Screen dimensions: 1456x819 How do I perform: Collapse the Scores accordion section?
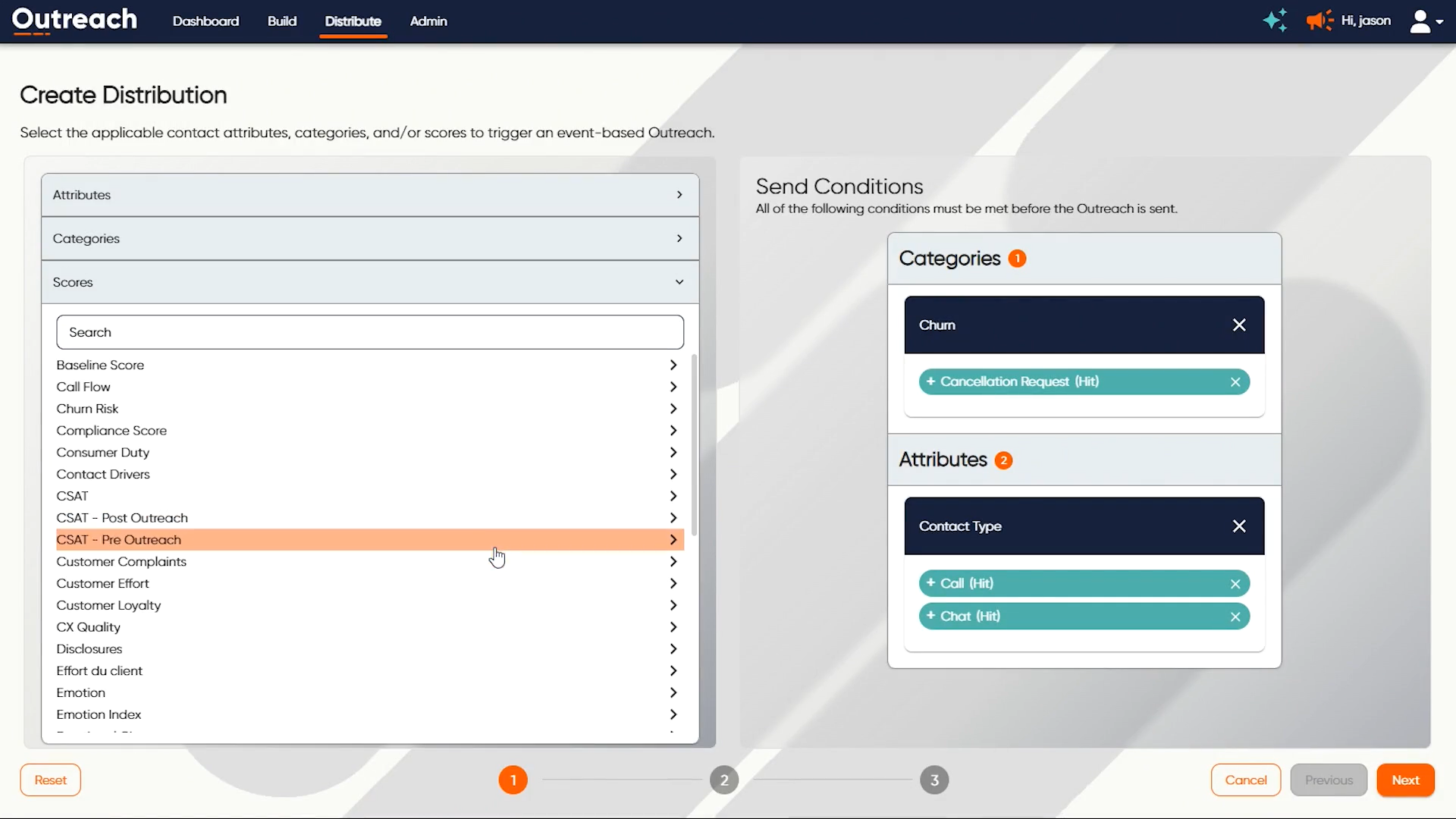click(x=370, y=282)
